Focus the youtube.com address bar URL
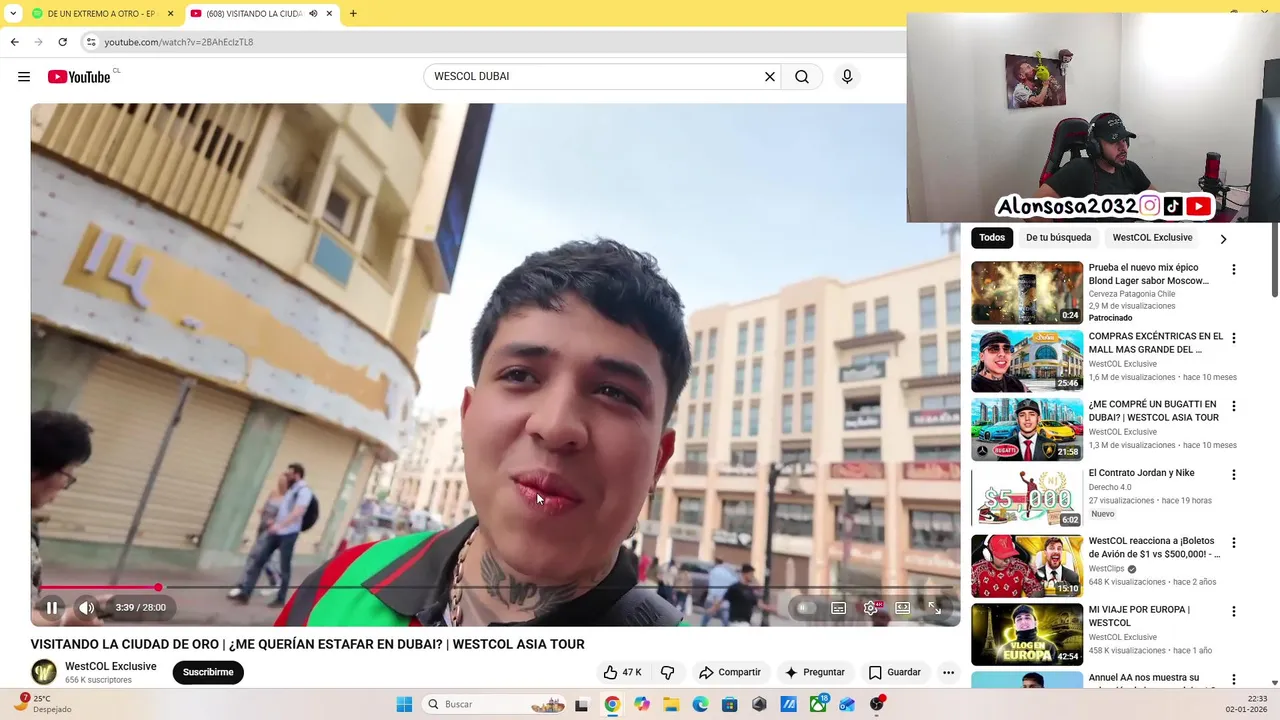 click(179, 42)
